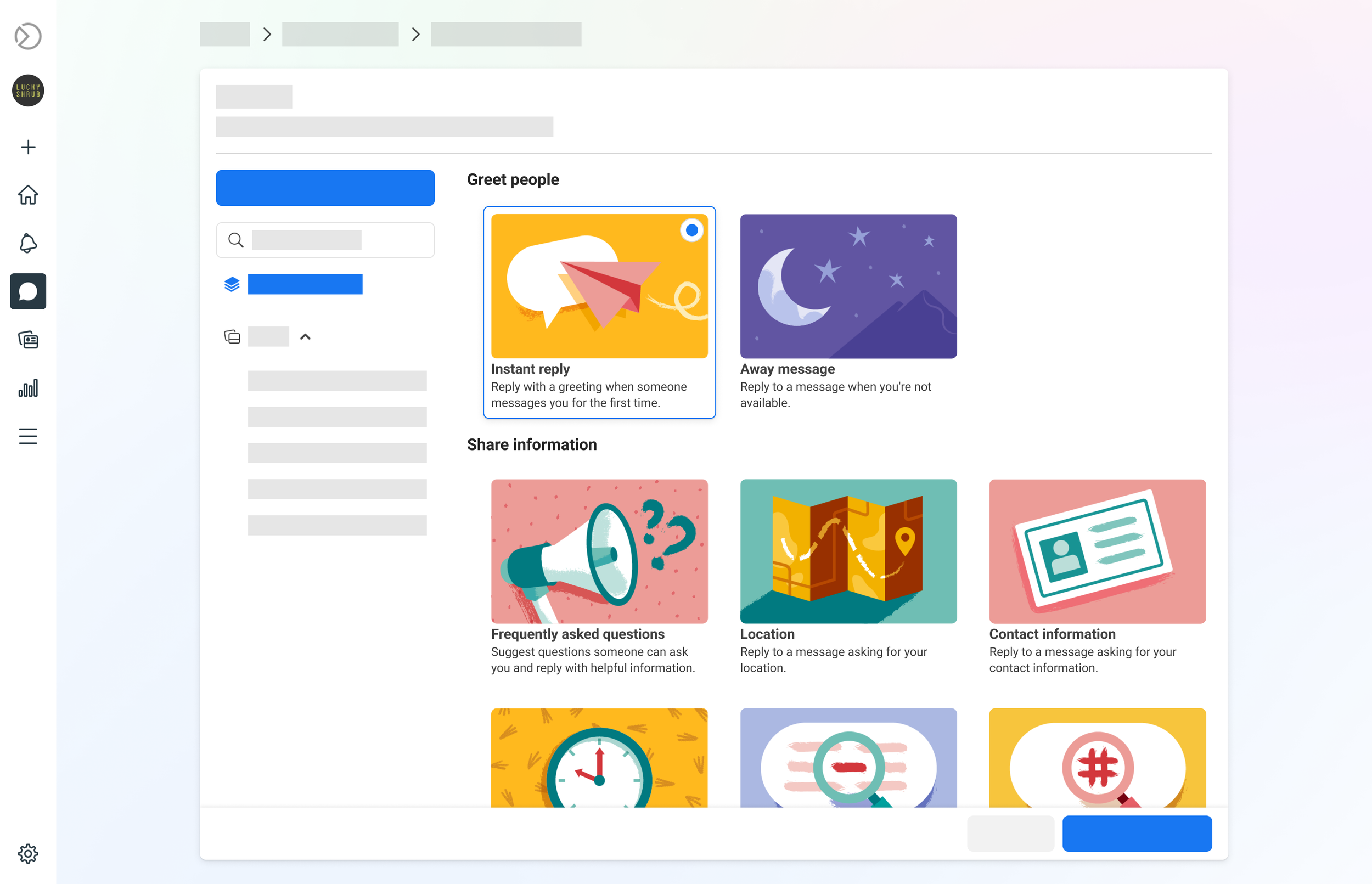The image size is (1372, 884).
Task: Click the second breadcrumb chevron
Action: pyautogui.click(x=415, y=35)
